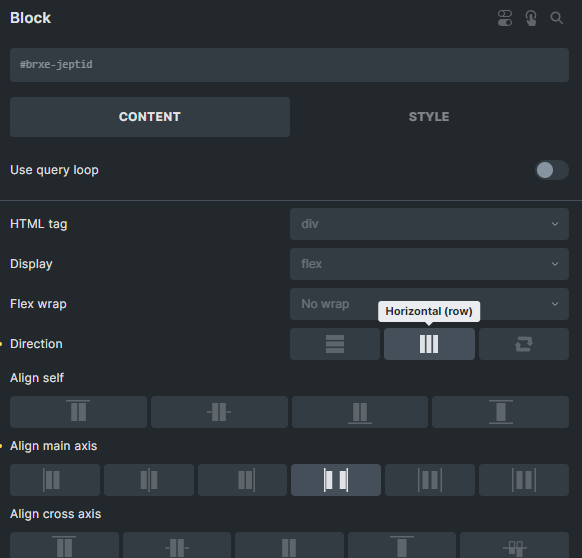
Task: Select Horizontal (row) direction
Action: (x=429, y=344)
